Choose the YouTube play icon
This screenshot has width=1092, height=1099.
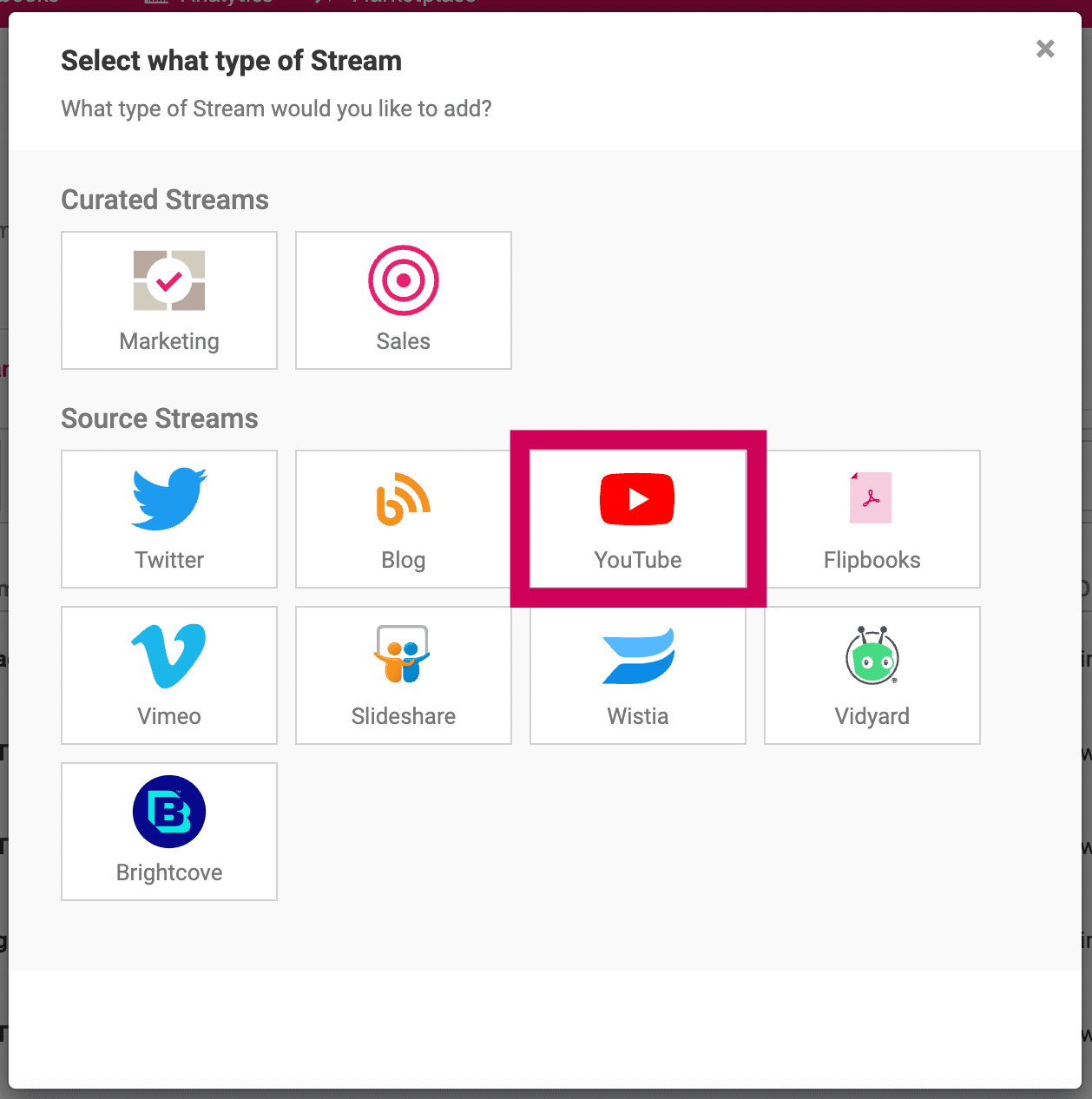(637, 499)
